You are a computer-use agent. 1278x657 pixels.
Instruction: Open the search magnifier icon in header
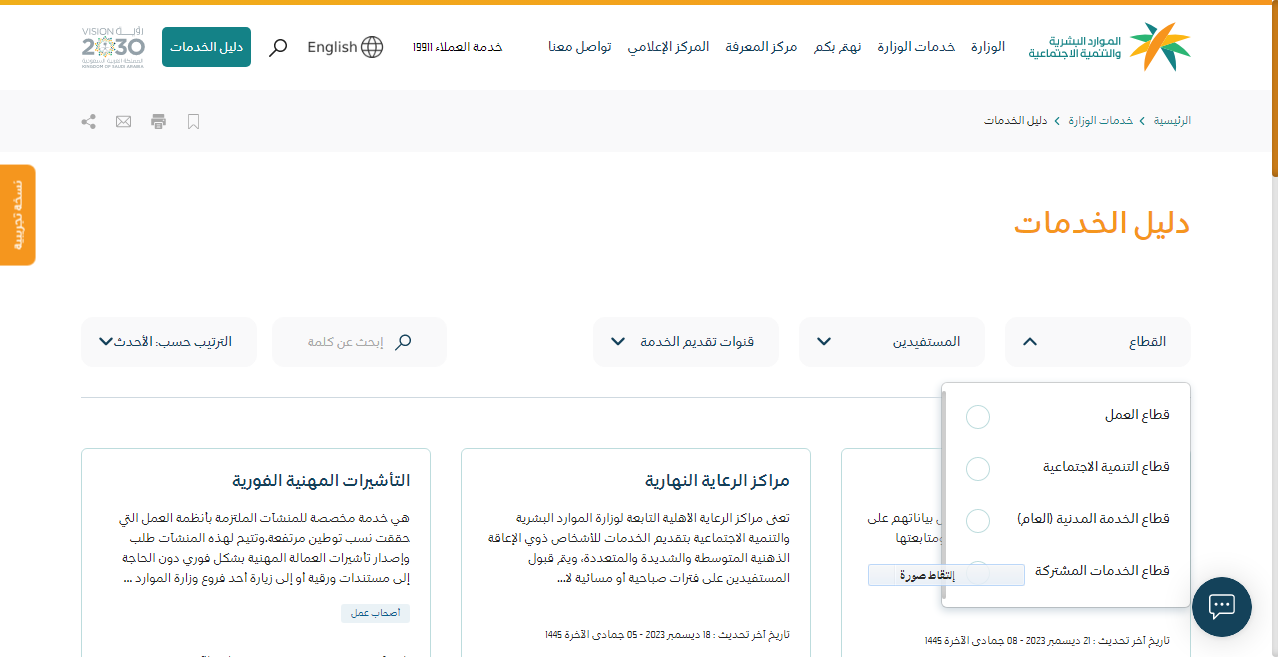pos(279,47)
